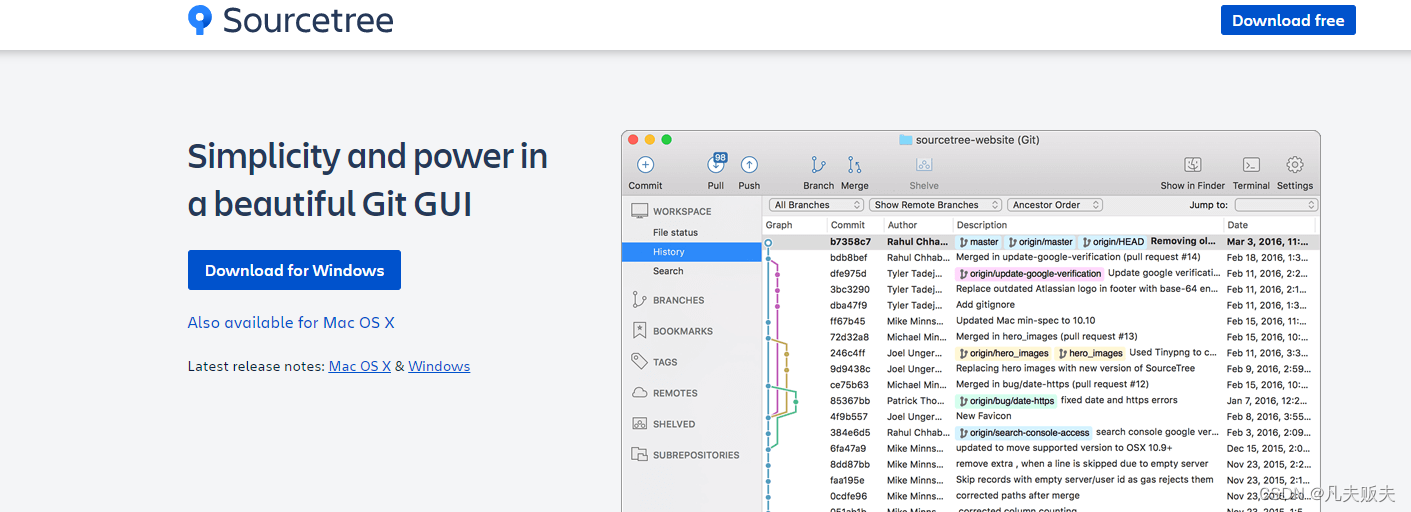The height and width of the screenshot is (512, 1411).
Task: Click the Download free button
Action: pos(1288,20)
